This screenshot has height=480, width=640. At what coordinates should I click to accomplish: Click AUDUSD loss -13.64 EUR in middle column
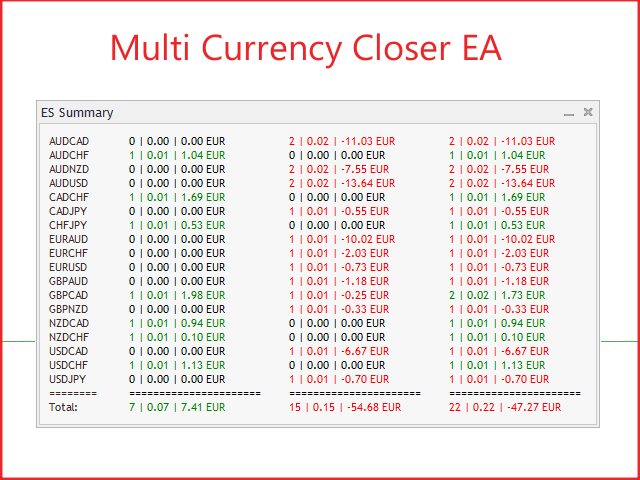tap(368, 183)
